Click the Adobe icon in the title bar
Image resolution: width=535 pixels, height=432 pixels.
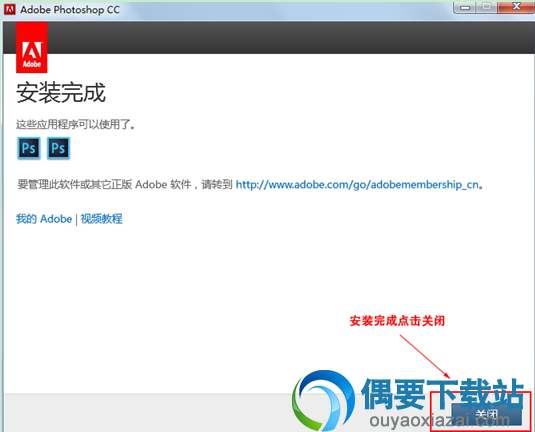point(10,10)
